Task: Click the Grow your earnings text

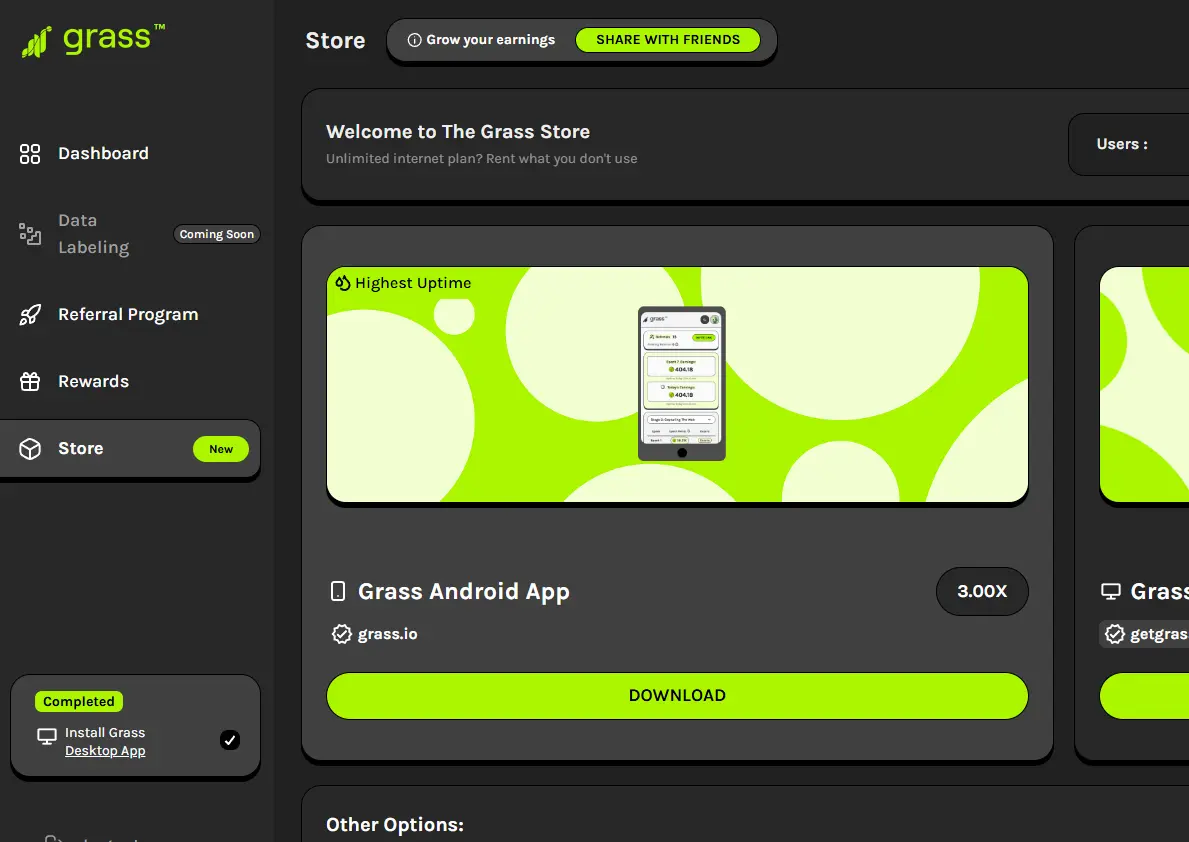Action: (491, 40)
